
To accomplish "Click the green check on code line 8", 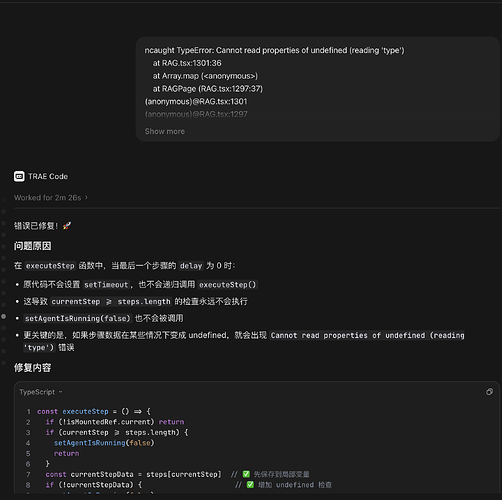I will tap(250, 485).
